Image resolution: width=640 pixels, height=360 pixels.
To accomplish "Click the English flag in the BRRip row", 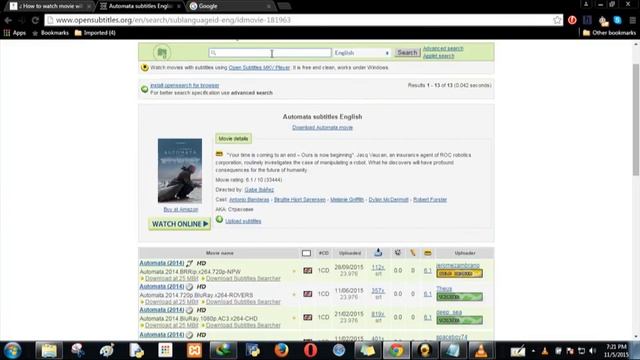I will point(307,271).
